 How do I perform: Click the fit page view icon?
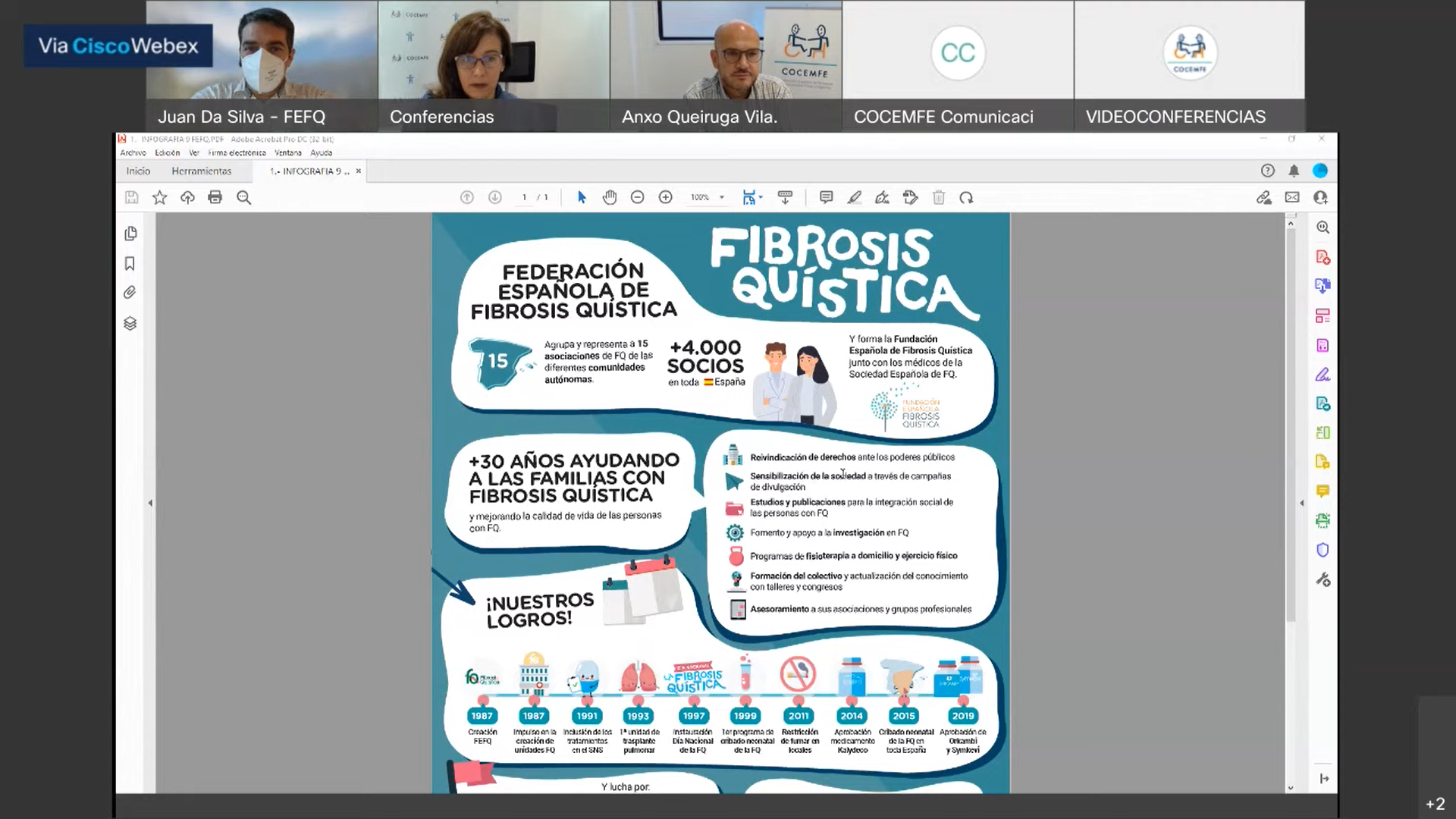point(748,198)
